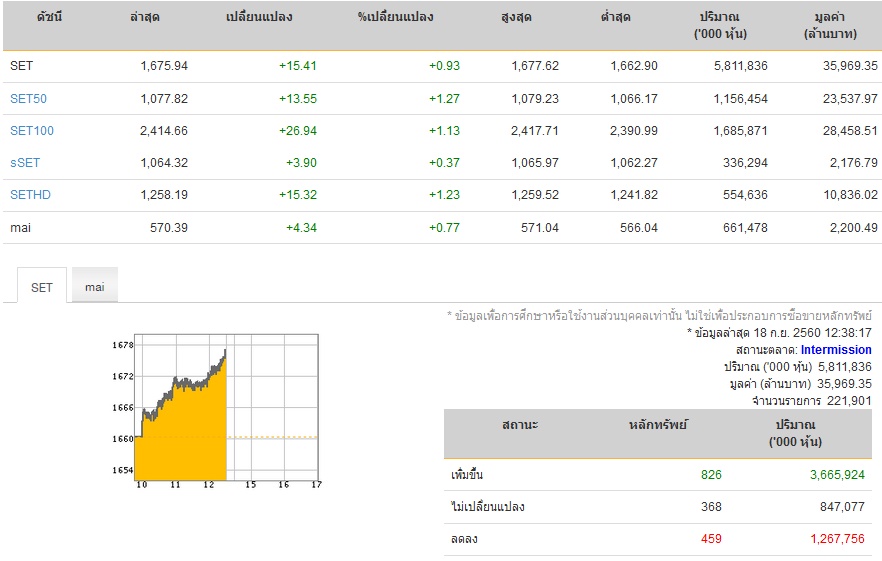Switch to the mai chart tab
This screenshot has width=882, height=561.
(x=94, y=287)
